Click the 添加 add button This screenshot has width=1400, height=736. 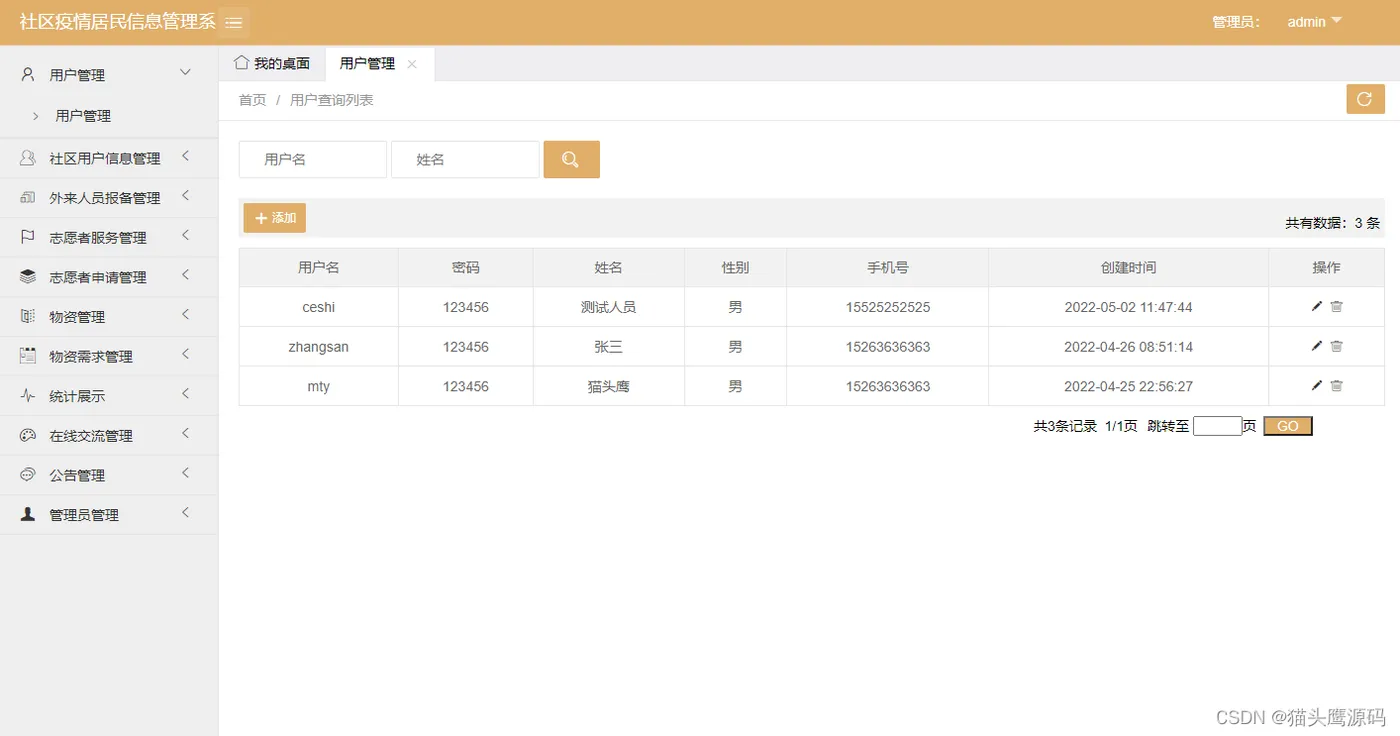[x=275, y=218]
